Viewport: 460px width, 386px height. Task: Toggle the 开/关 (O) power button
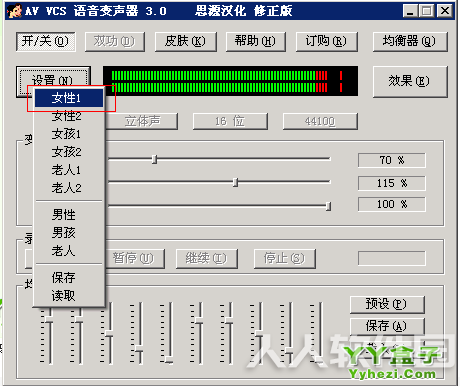pos(46,42)
